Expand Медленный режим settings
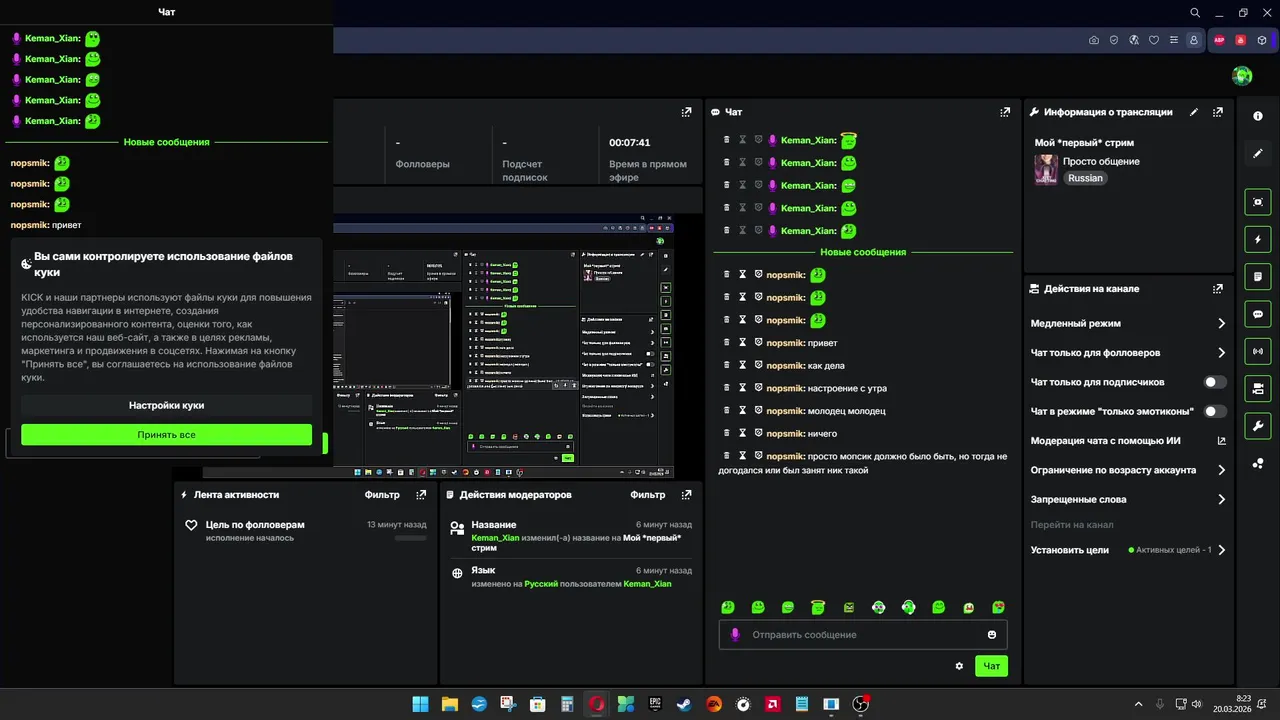 (x=1128, y=324)
